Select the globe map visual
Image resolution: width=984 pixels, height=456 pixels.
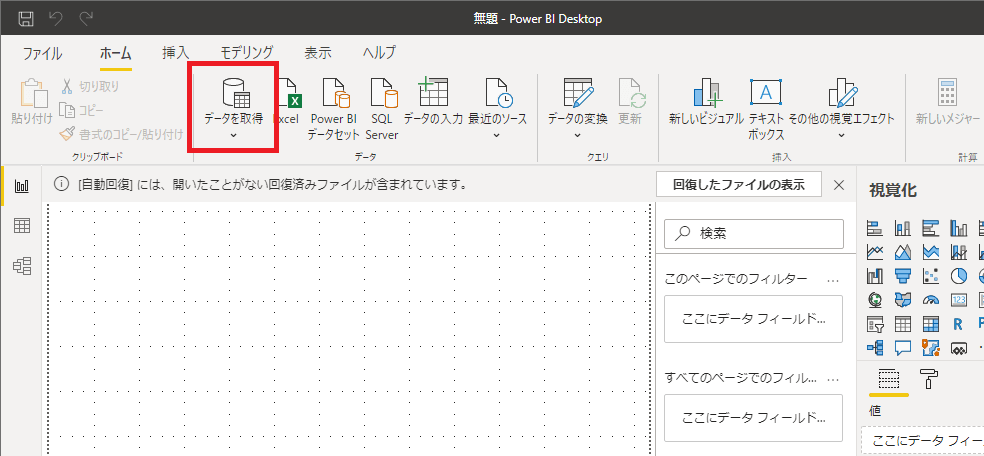tap(875, 300)
